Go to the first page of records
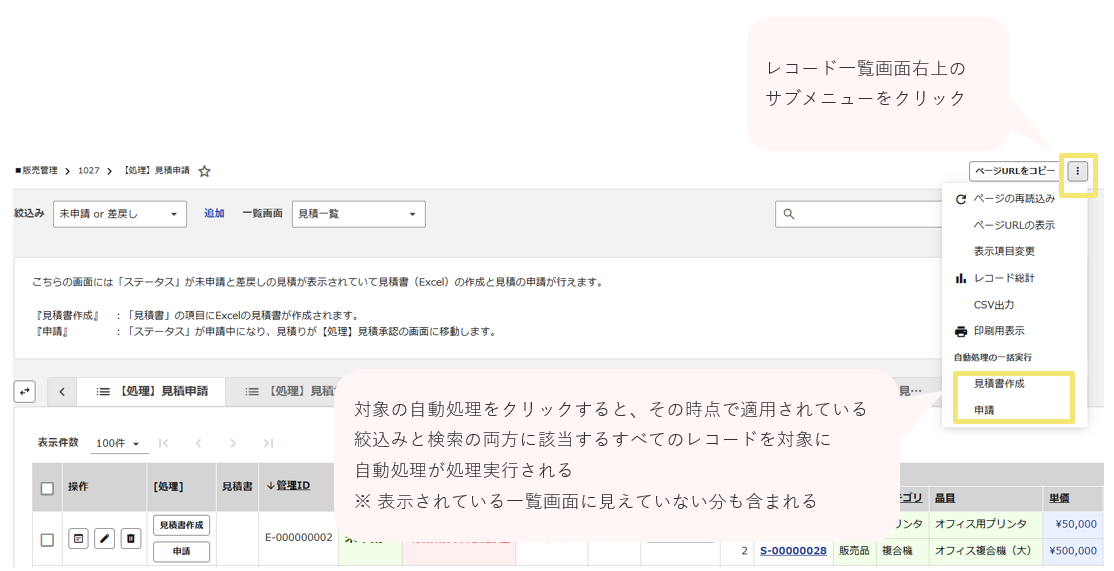This screenshot has width=1114, height=571. coord(163,443)
